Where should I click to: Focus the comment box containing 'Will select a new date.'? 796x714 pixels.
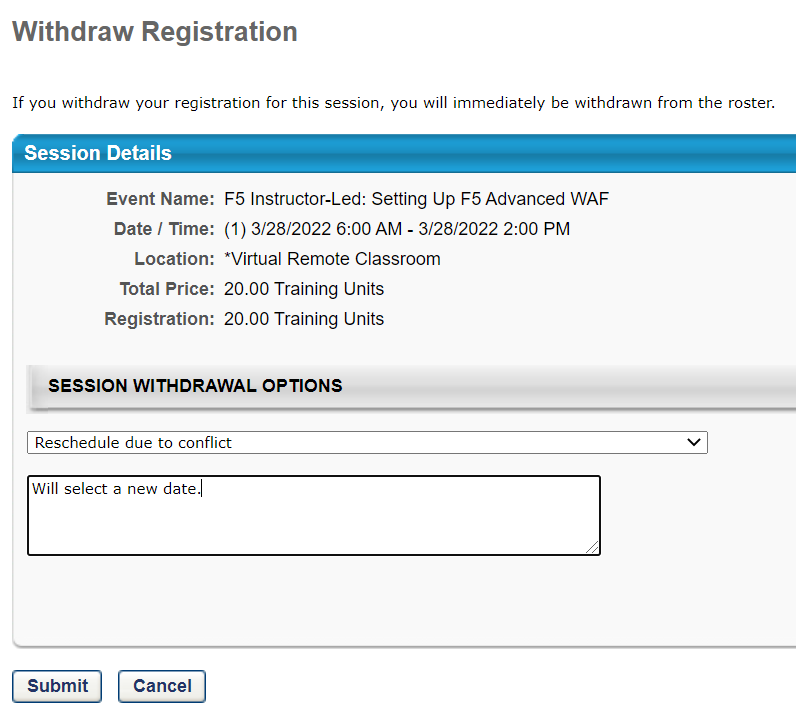coord(314,515)
